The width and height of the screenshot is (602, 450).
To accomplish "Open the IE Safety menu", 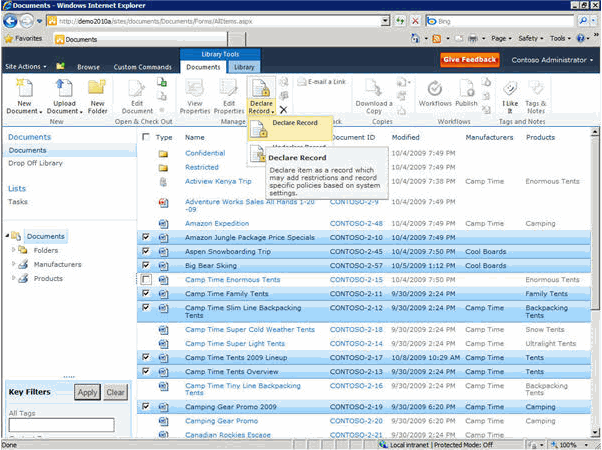I will point(531,38).
